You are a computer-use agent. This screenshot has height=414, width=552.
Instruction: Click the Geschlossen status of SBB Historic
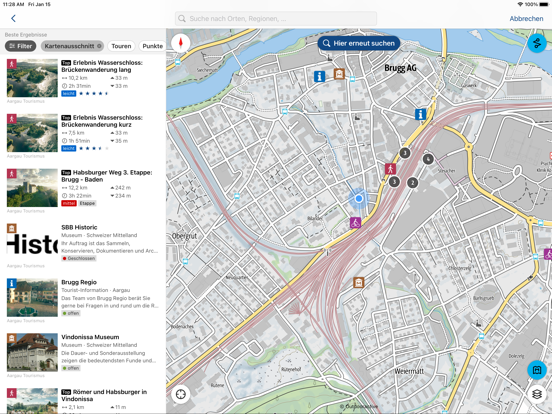[79, 258]
